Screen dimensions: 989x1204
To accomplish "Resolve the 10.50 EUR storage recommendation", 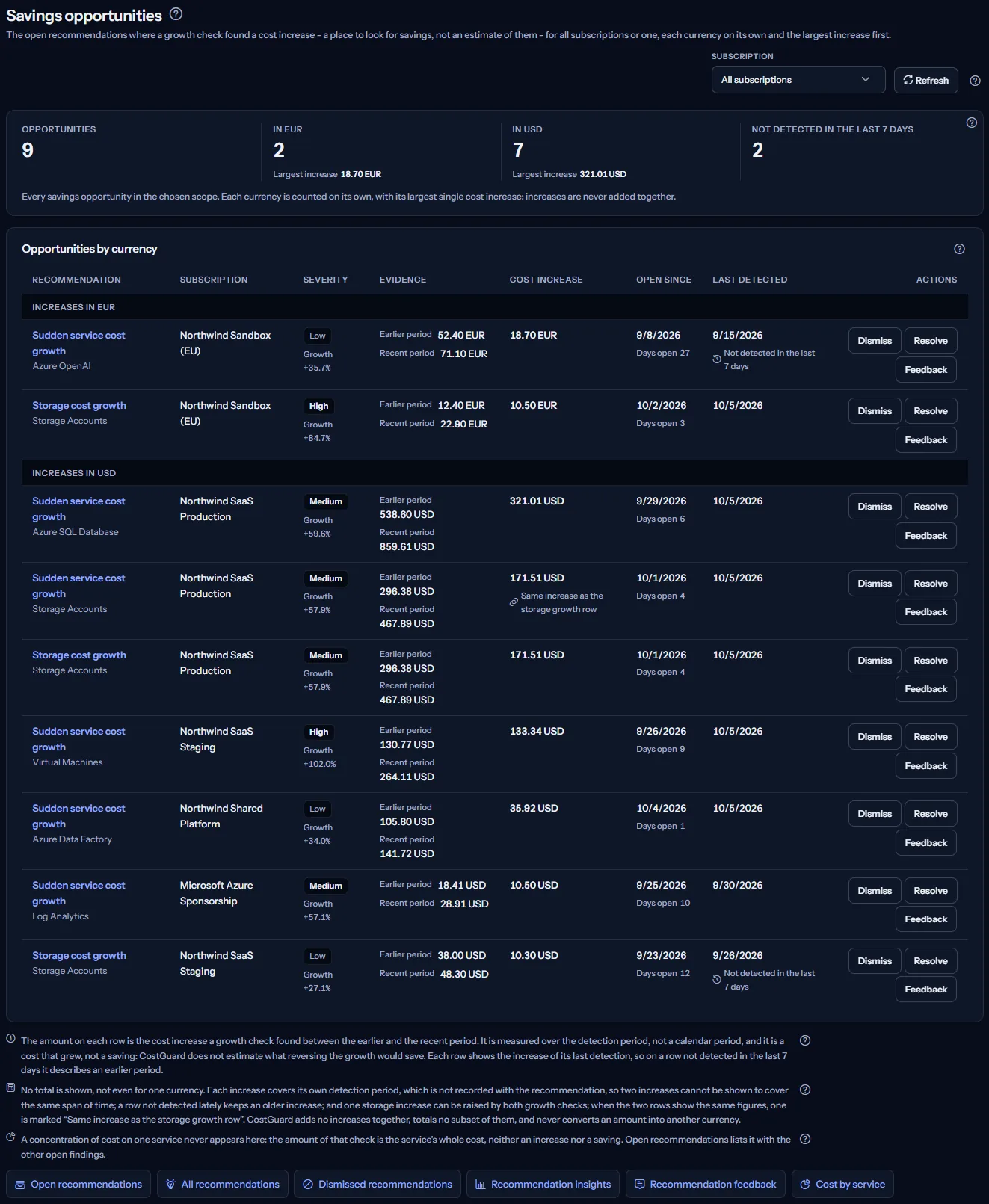I will (x=931, y=411).
